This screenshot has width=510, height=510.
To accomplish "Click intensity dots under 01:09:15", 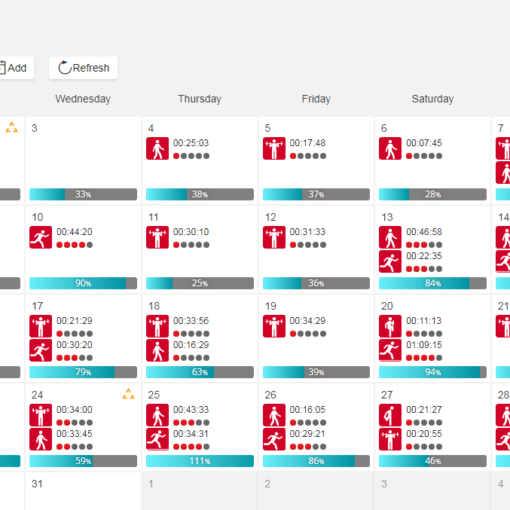I will (x=424, y=358).
